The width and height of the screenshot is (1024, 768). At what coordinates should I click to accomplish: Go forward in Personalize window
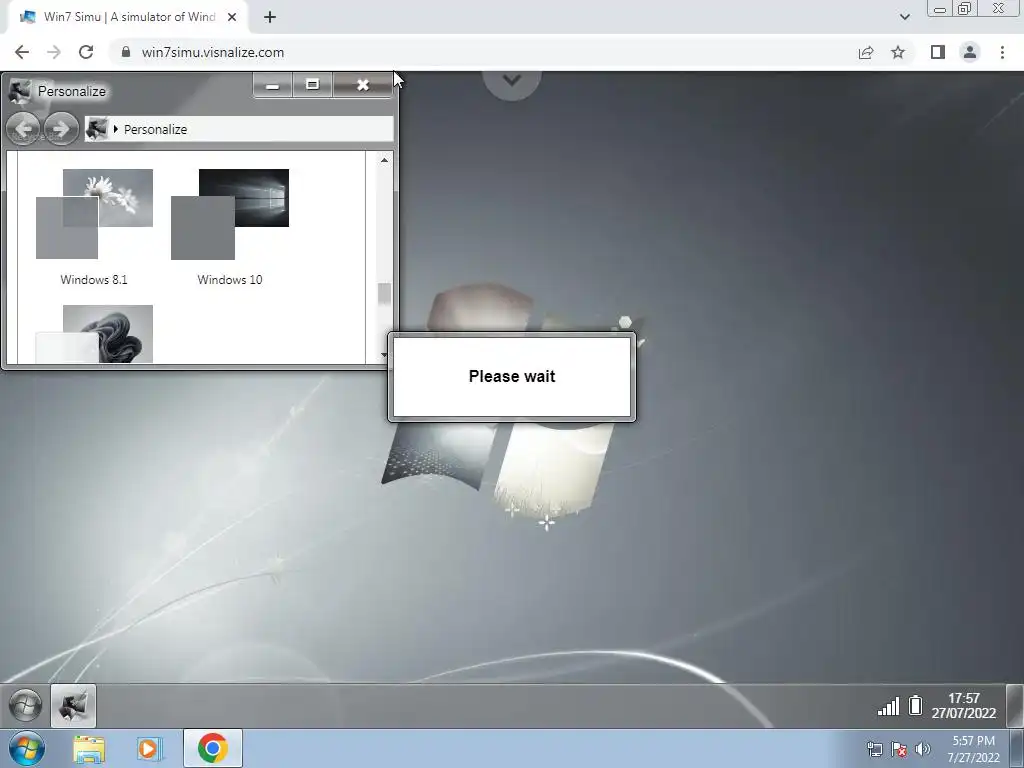pyautogui.click(x=61, y=129)
